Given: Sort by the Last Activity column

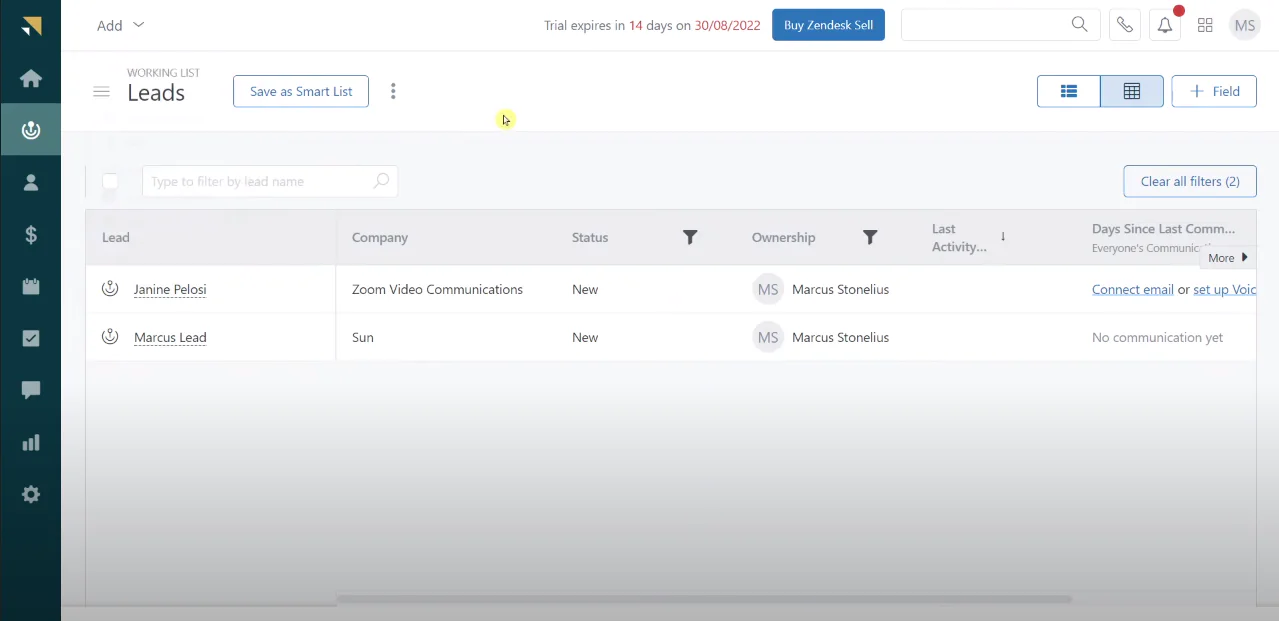Looking at the screenshot, I should (x=1003, y=237).
